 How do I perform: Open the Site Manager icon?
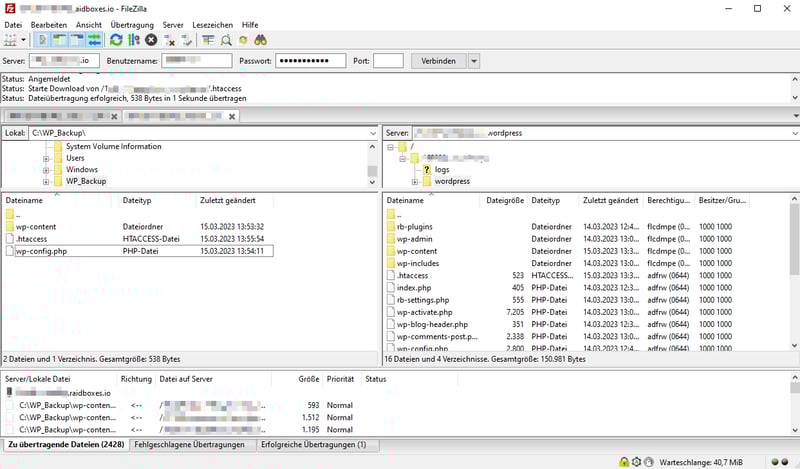12,40
